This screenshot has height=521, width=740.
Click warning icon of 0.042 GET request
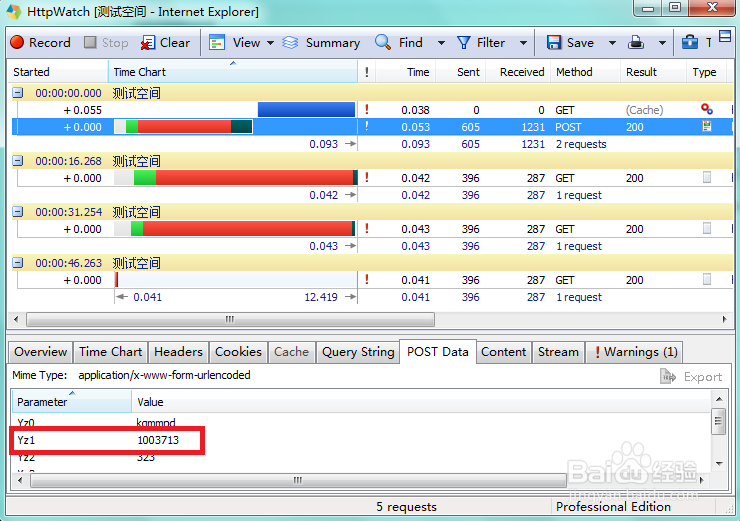coord(367,177)
